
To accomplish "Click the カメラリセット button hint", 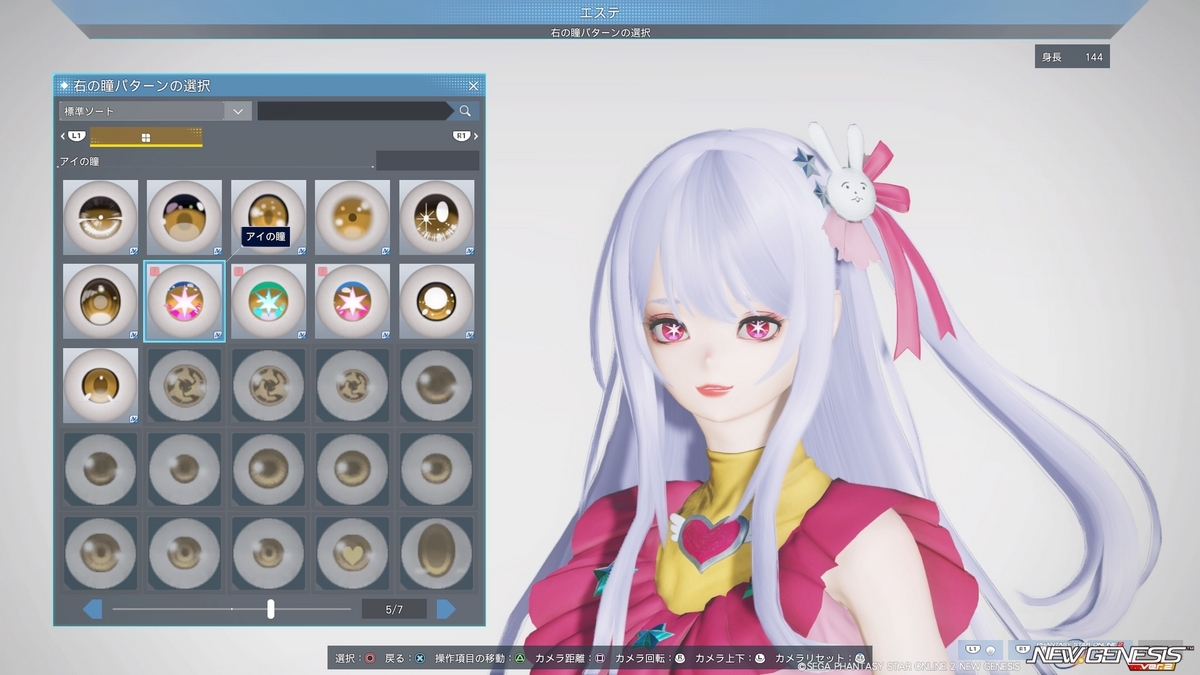I will click(820, 659).
